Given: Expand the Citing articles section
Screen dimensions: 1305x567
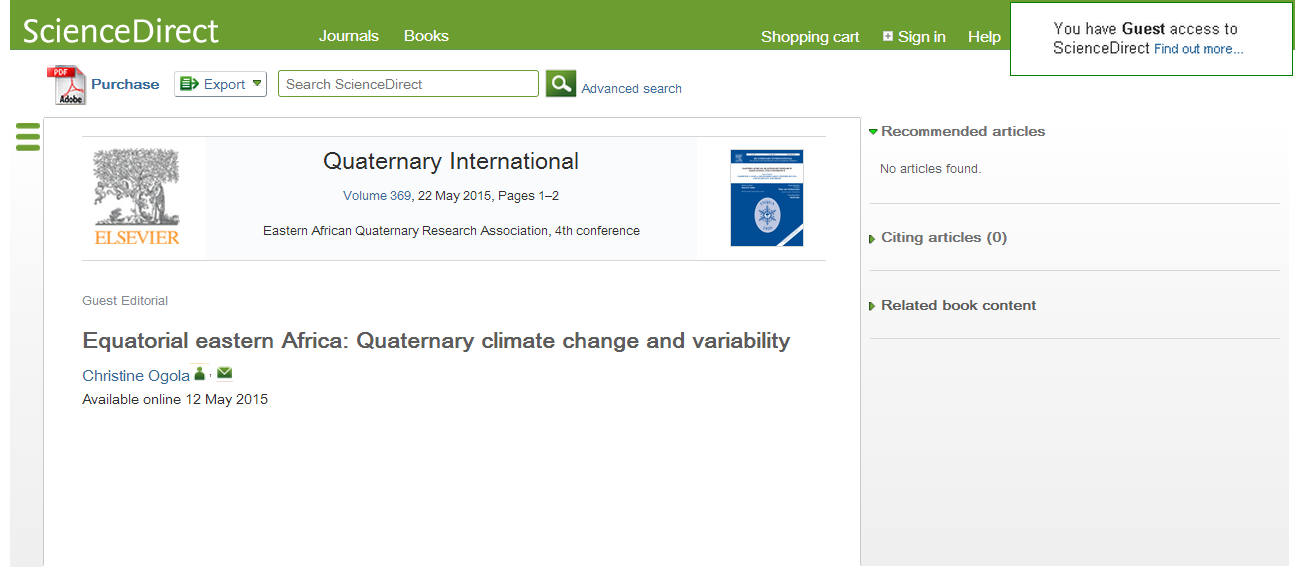Looking at the screenshot, I should (x=942, y=237).
